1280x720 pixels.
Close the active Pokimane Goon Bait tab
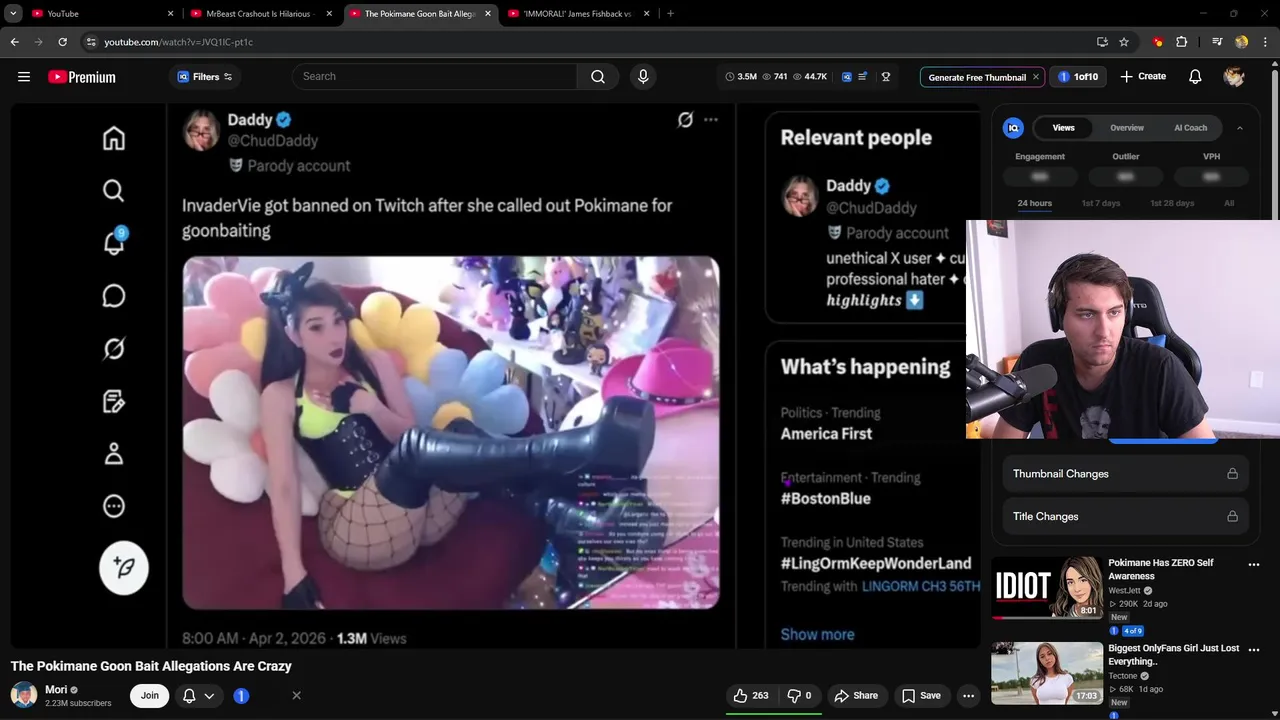coord(487,14)
